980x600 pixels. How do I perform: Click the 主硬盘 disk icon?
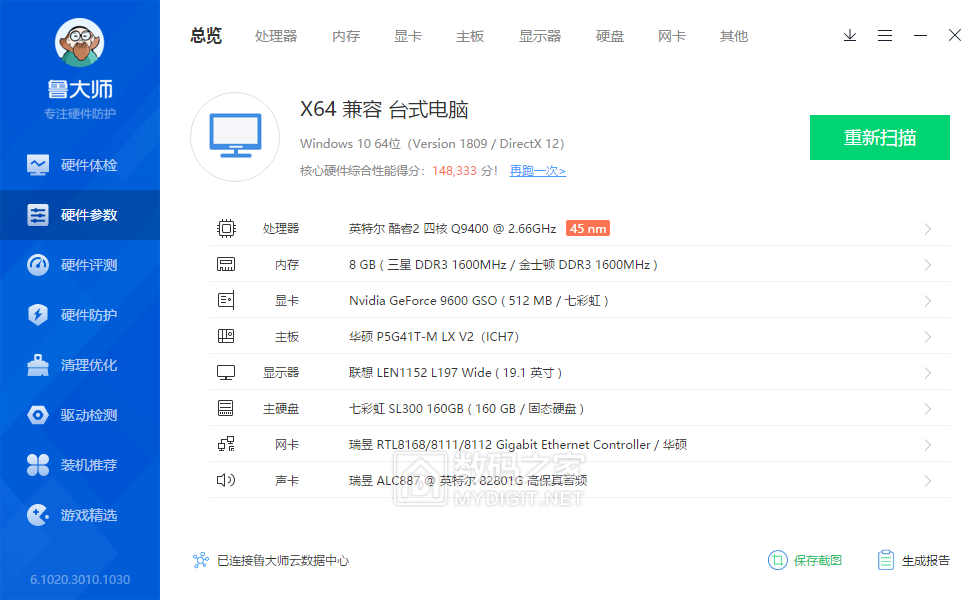[226, 408]
